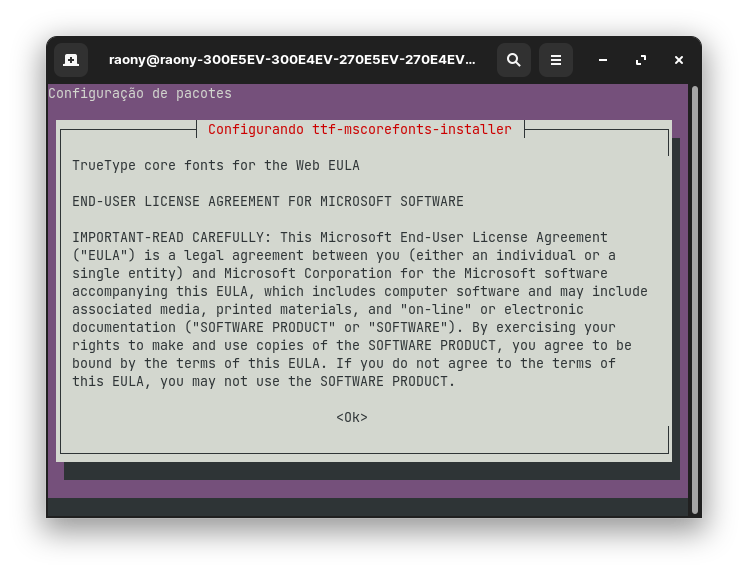This screenshot has height=574, width=748.
Task: Click 'TrueType core fonts for the Web EULA' line
Action: coord(216,166)
